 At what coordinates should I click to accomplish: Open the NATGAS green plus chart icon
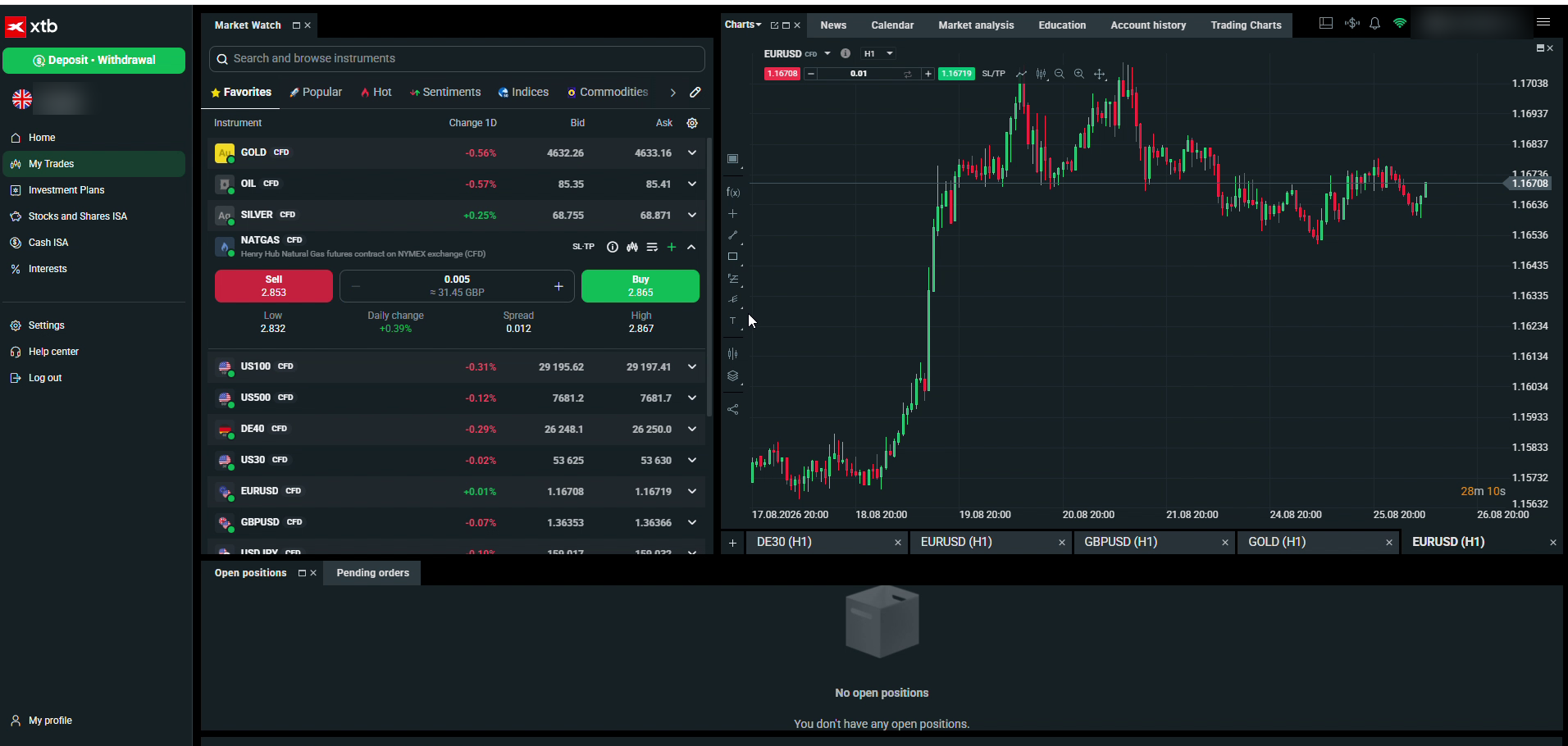pos(672,247)
